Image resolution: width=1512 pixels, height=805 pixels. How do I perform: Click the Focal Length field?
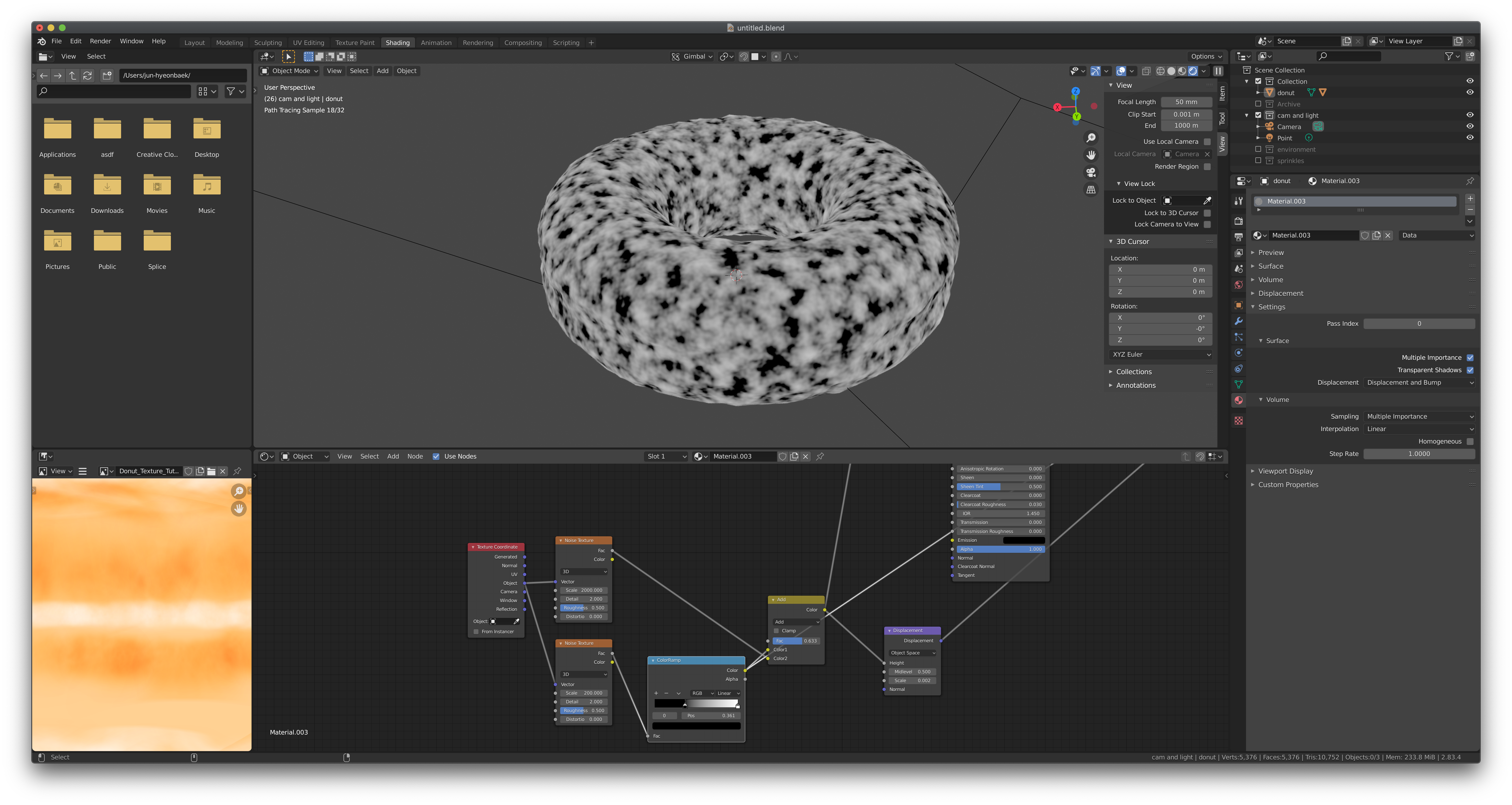click(x=1186, y=102)
